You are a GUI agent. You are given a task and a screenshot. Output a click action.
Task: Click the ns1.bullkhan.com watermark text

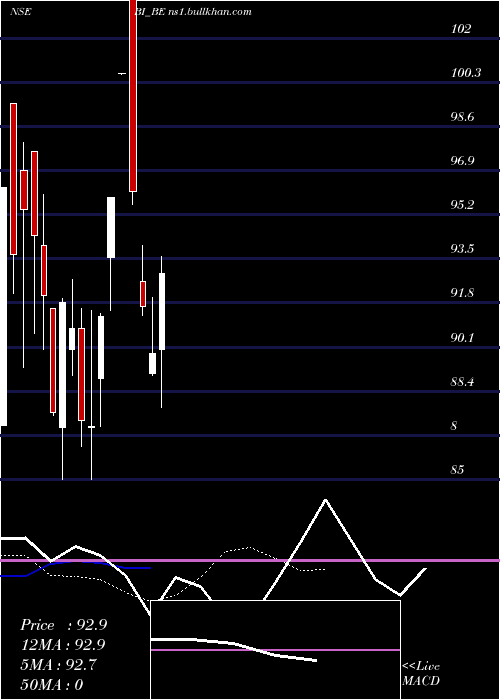click(x=210, y=12)
